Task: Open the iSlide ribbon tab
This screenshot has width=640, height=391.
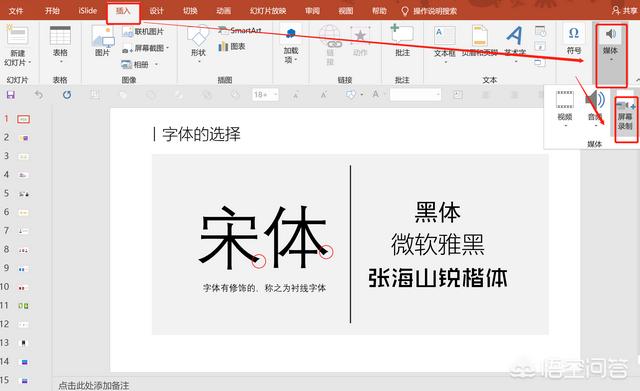Action: coord(88,11)
